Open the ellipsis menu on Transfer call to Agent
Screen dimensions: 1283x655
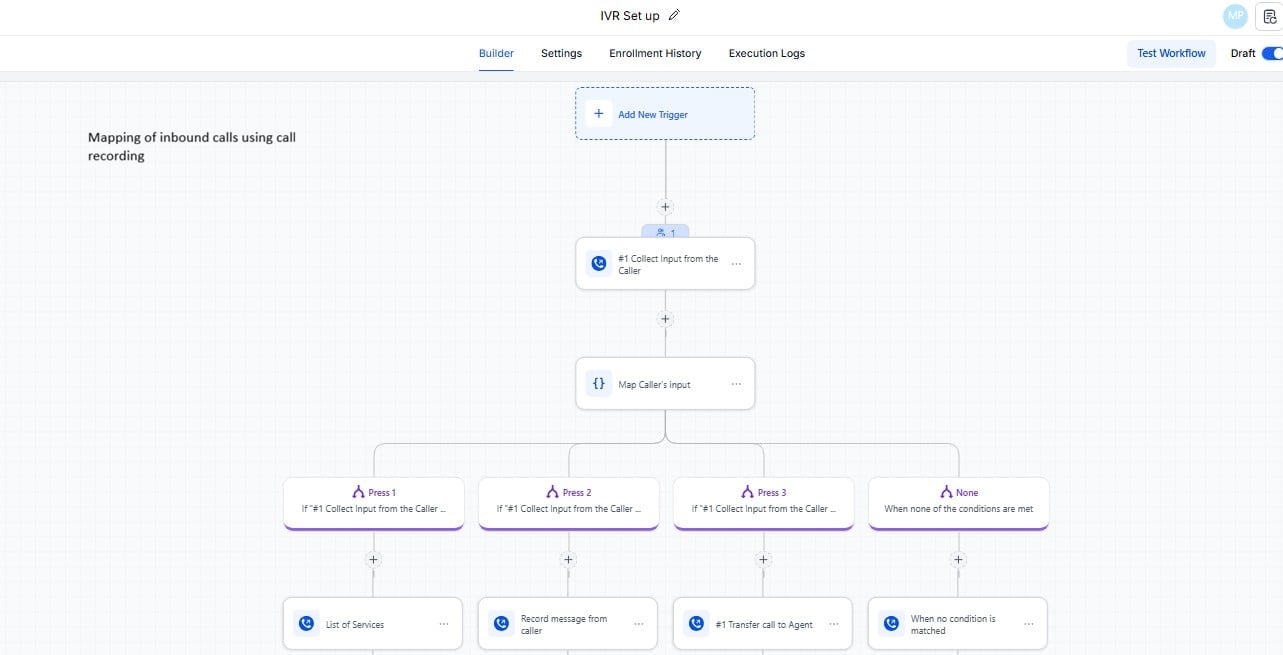832,622
